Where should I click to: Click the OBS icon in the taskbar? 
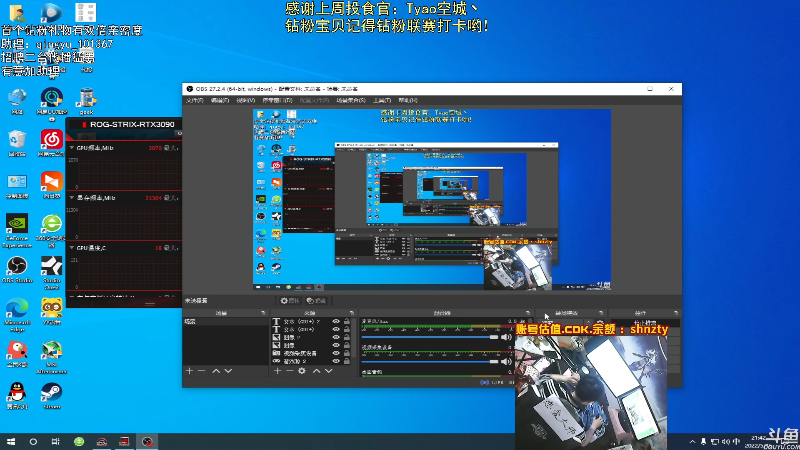[x=147, y=441]
